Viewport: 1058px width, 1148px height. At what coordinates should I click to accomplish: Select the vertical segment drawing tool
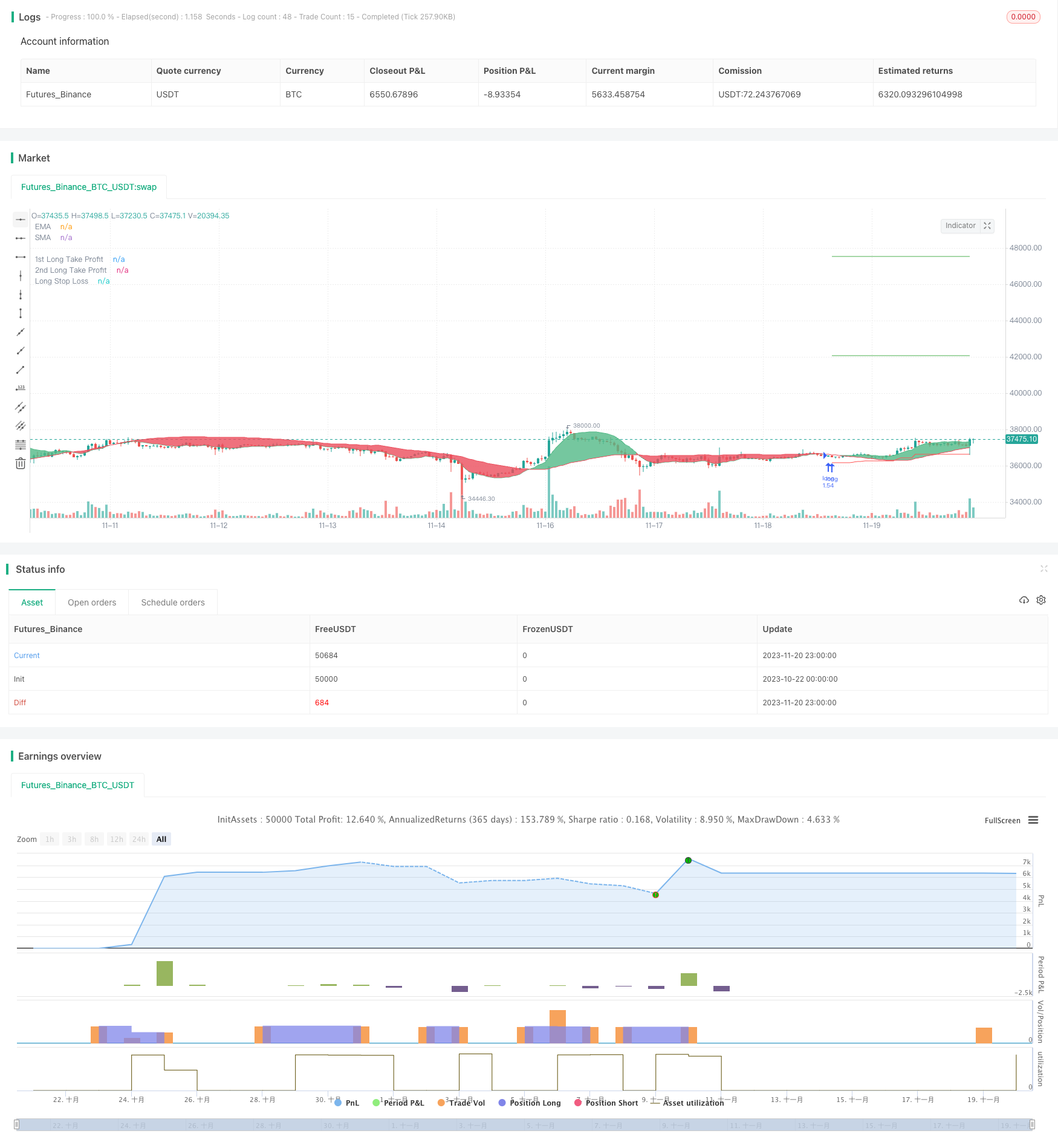point(21,313)
